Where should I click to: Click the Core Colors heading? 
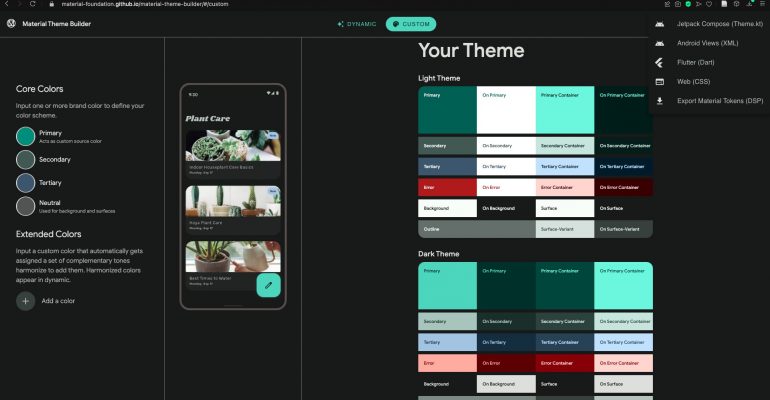point(39,89)
